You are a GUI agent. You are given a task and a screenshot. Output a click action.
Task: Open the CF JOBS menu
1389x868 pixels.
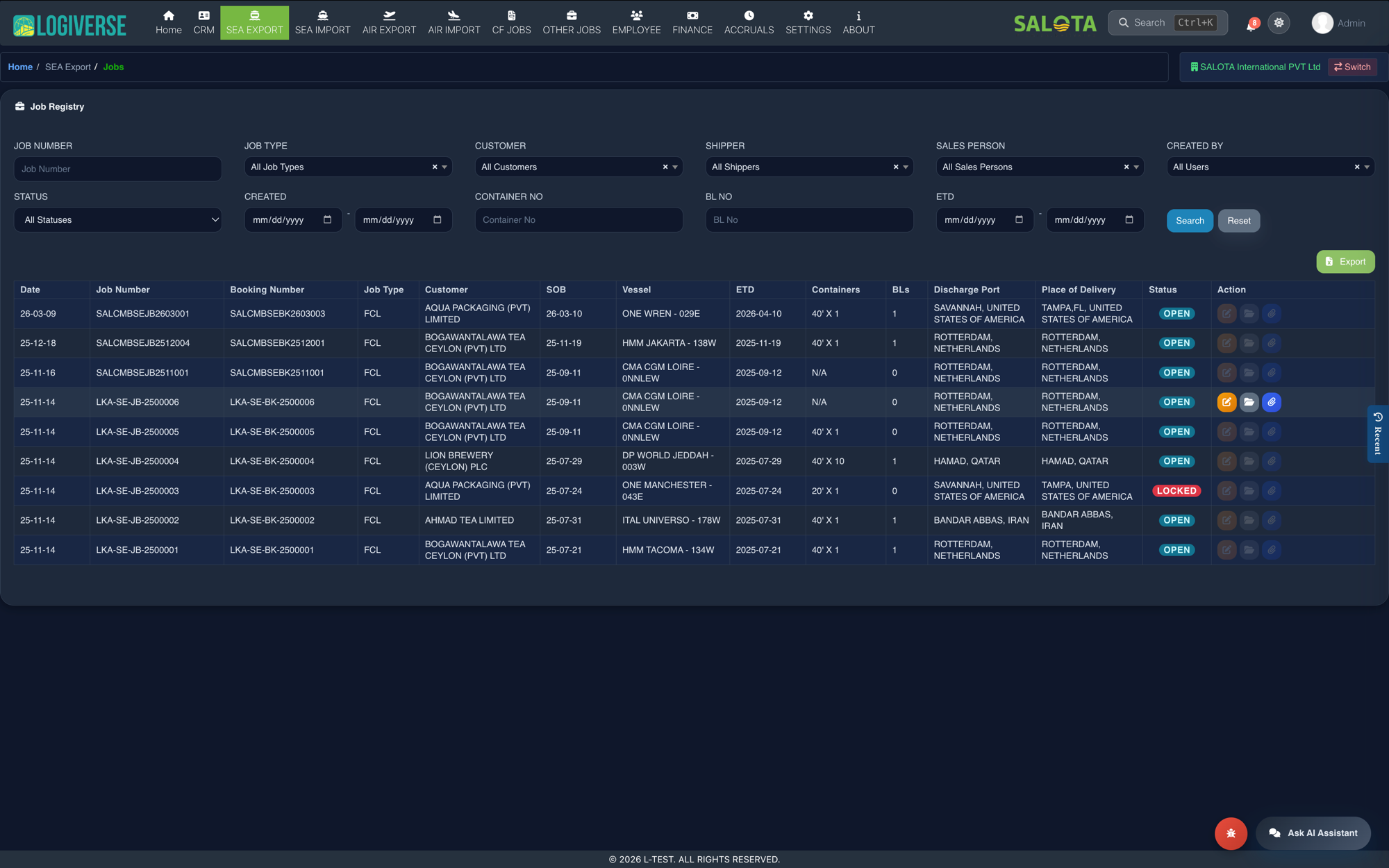(x=511, y=23)
